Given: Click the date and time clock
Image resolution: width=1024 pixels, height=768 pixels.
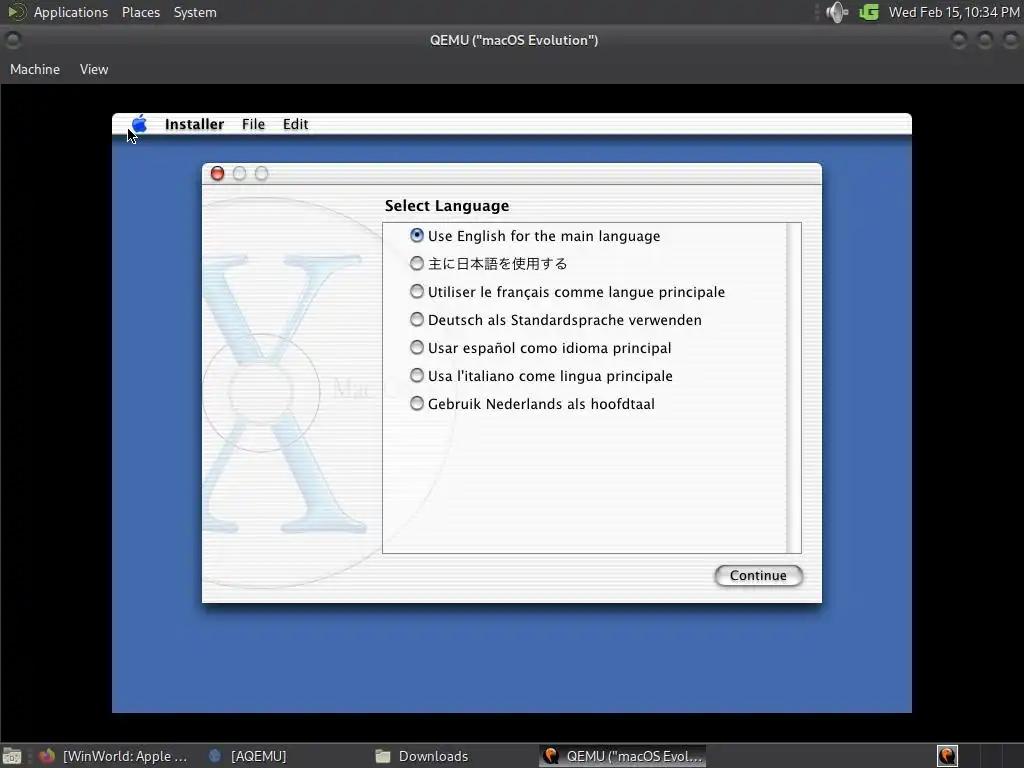Looking at the screenshot, I should (953, 12).
